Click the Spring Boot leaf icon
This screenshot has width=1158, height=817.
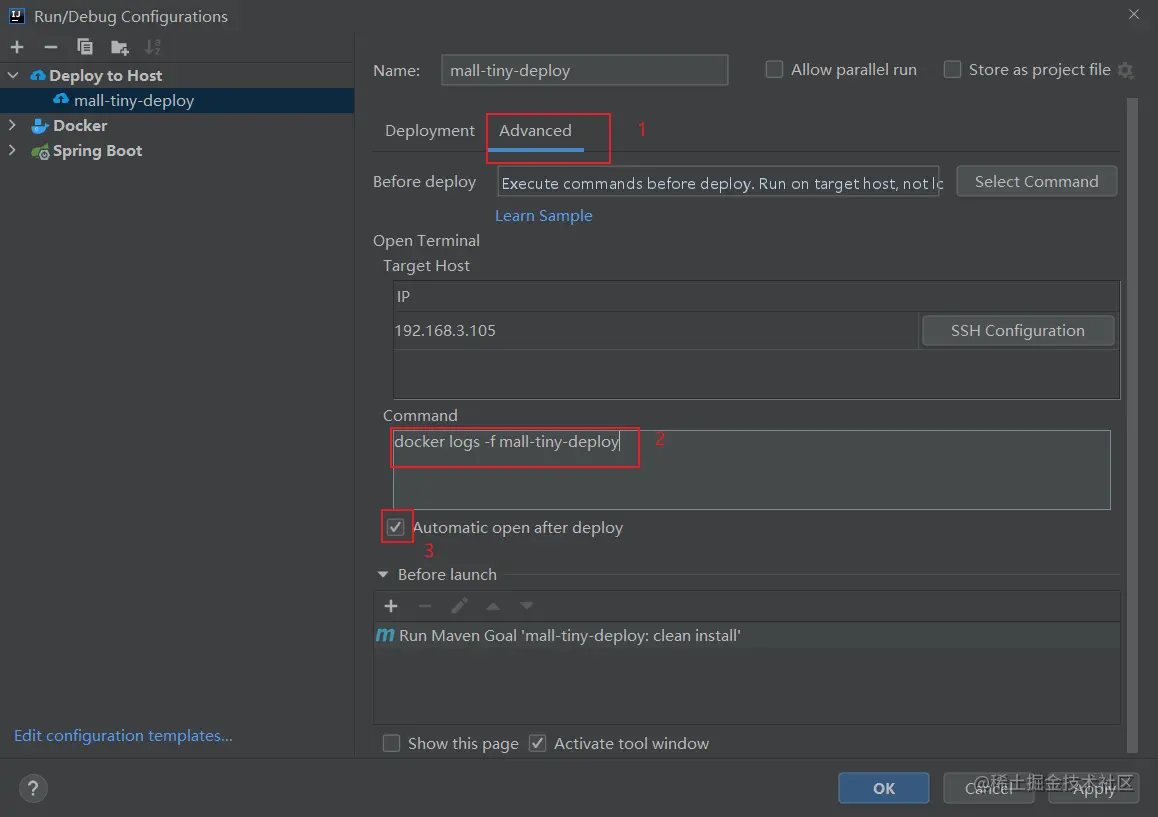[x=40, y=151]
